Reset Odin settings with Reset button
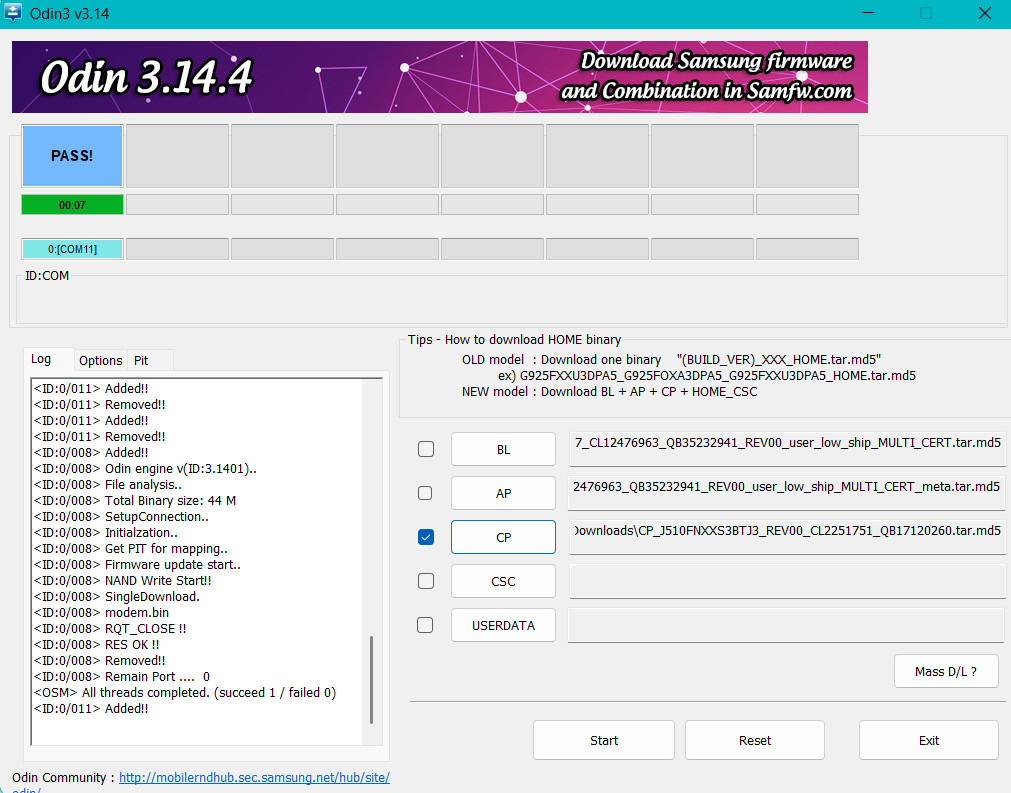Screen dimensions: 1011x793 coord(754,740)
